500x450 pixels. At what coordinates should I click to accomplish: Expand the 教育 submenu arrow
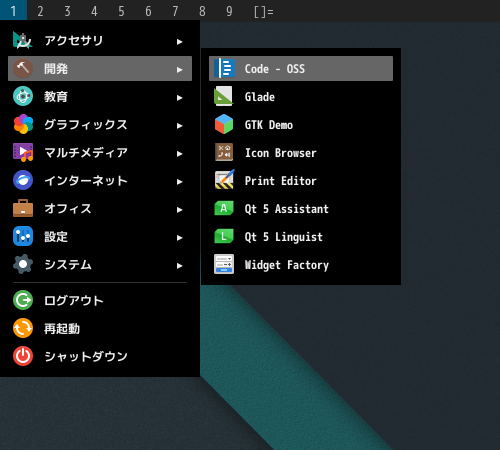(180, 98)
